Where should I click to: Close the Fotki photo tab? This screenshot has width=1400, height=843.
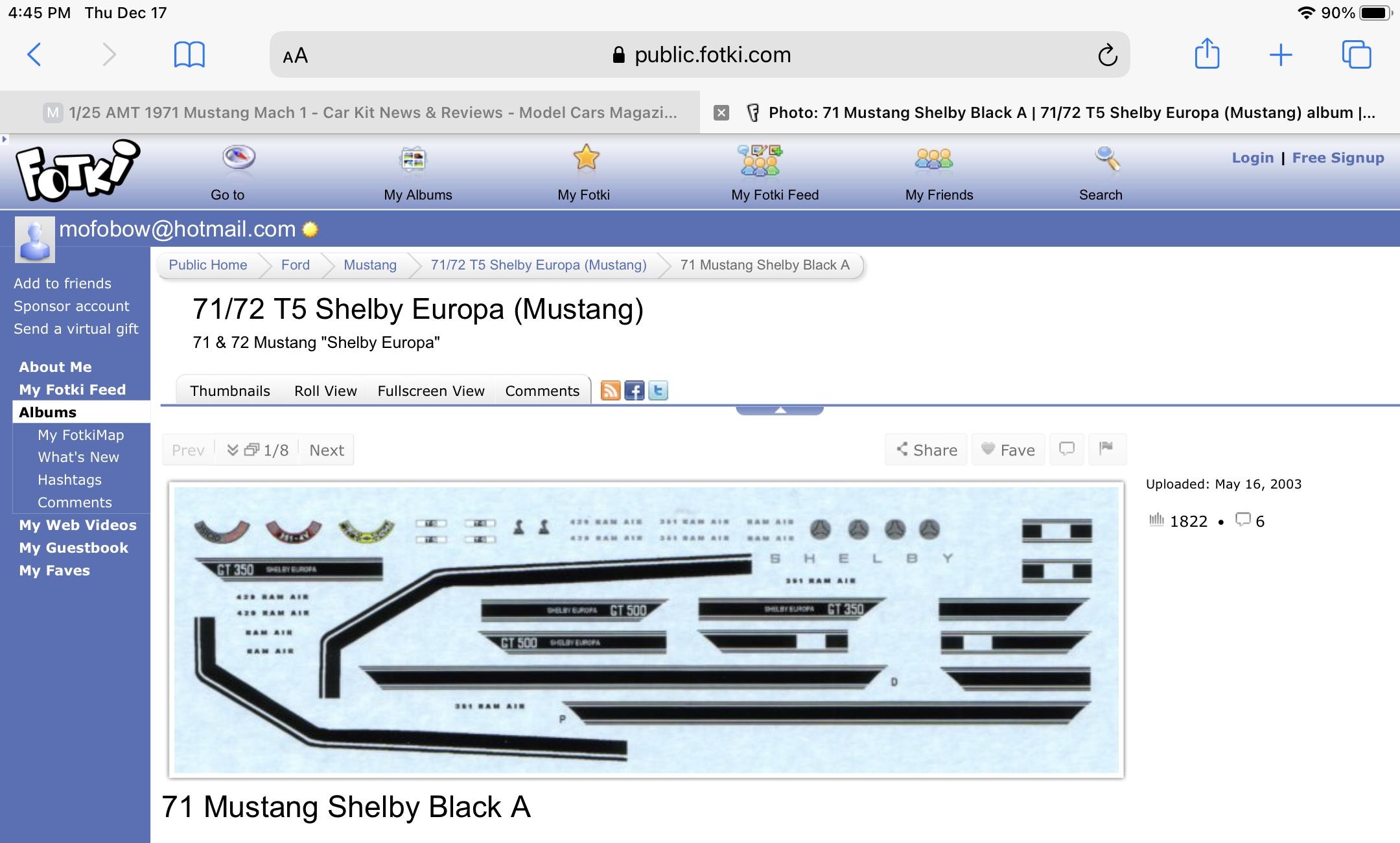click(x=721, y=113)
